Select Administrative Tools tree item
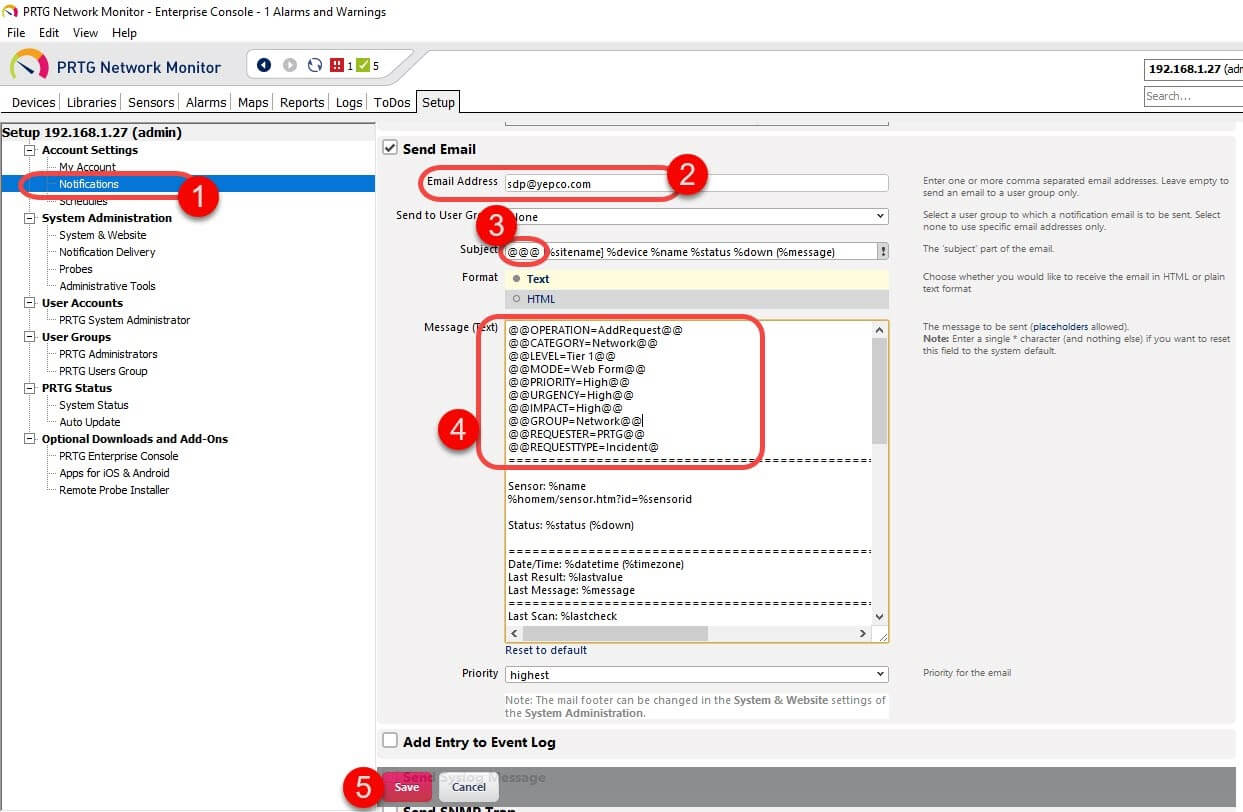 [107, 286]
